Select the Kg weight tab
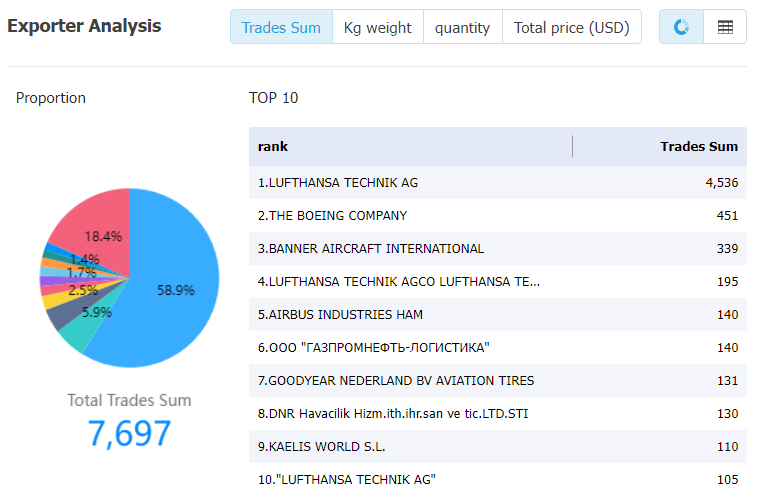The image size is (757, 492). point(378,27)
